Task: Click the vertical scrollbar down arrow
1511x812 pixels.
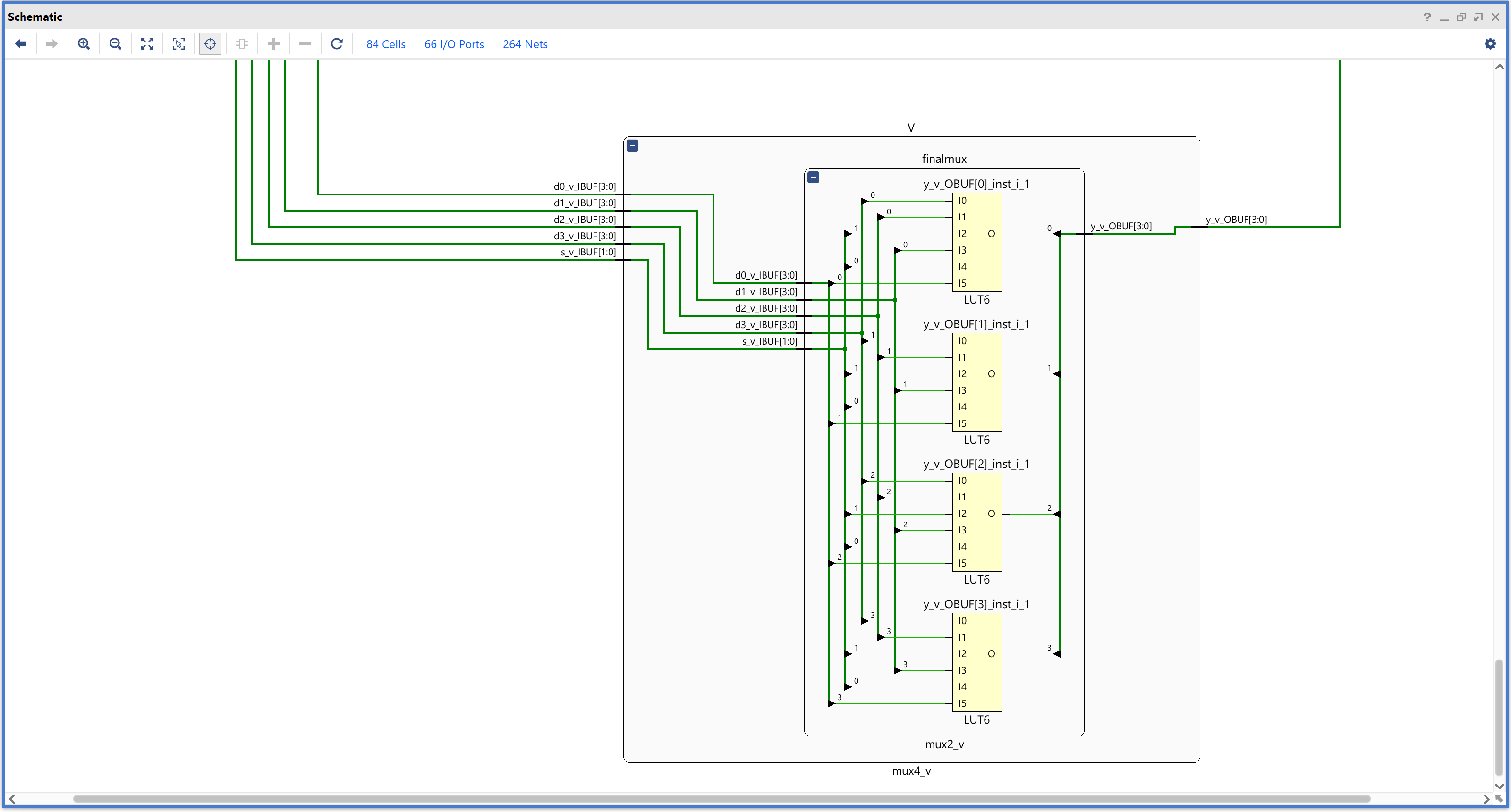Action: click(x=1499, y=786)
